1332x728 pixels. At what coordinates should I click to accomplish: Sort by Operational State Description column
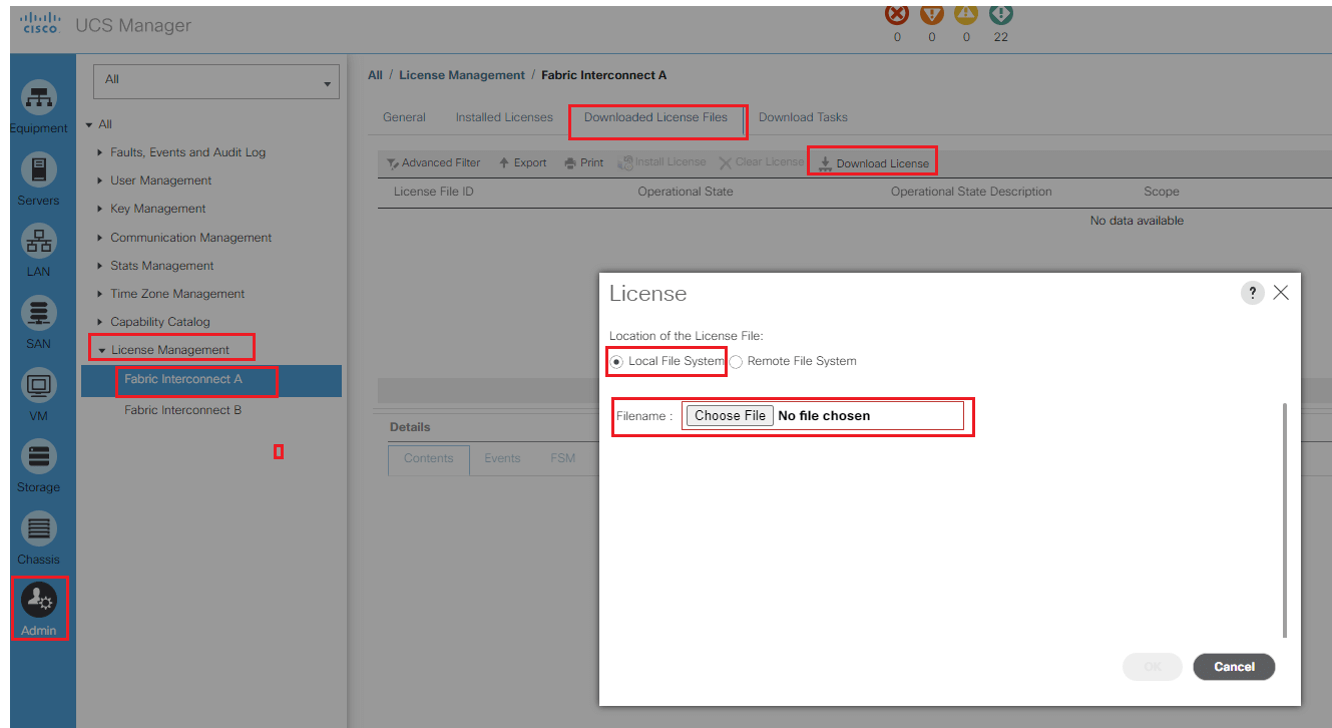[971, 191]
